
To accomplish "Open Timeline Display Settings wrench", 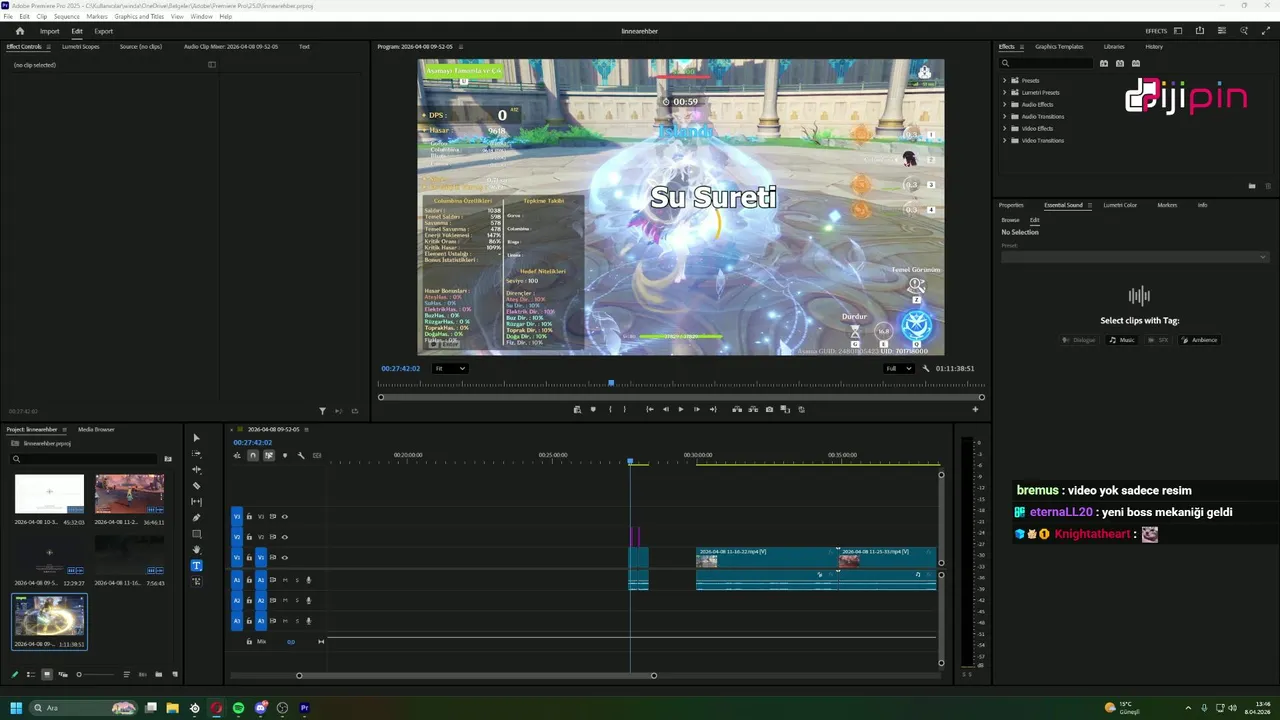I will [x=301, y=456].
